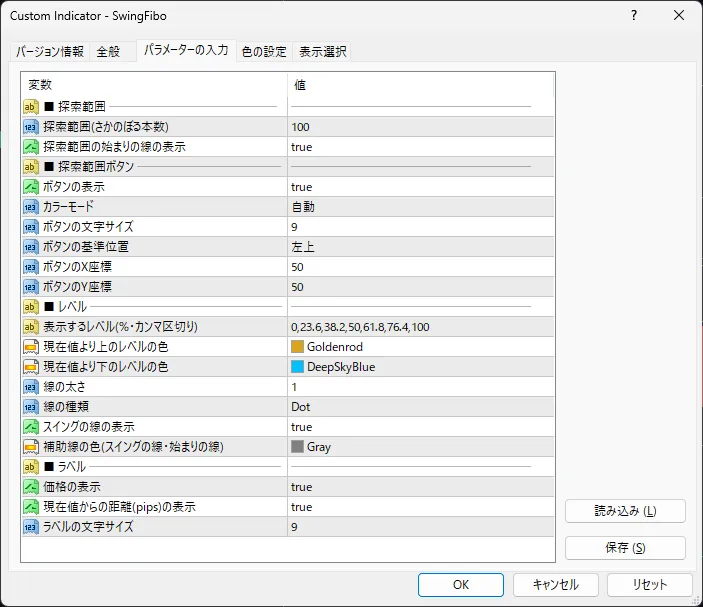The width and height of the screenshot is (703, 607).
Task: Open color dropdown showing Goldenrod
Action: 421,347
